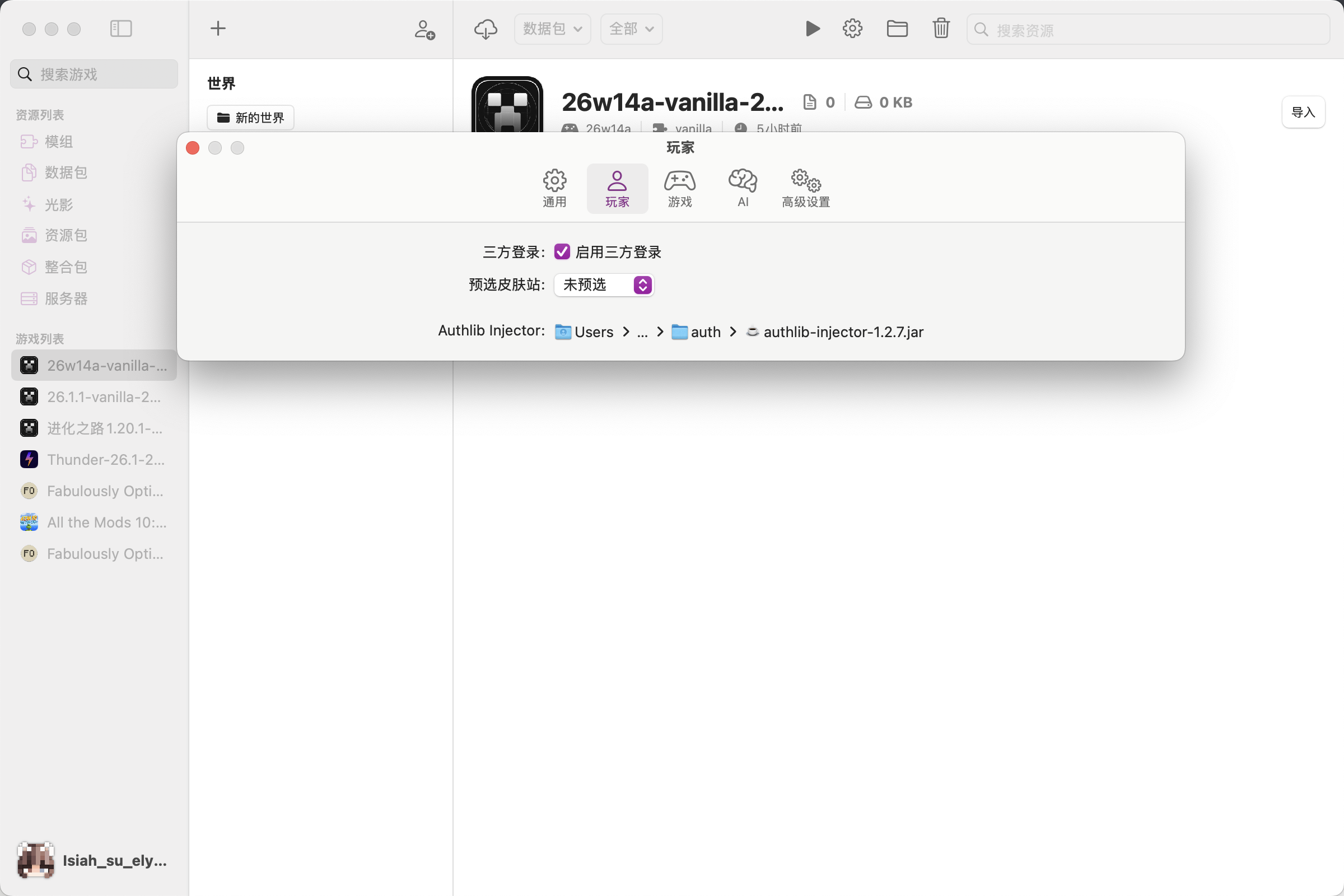The height and width of the screenshot is (896, 1344).
Task: Click the 导入 button
Action: point(1303,112)
